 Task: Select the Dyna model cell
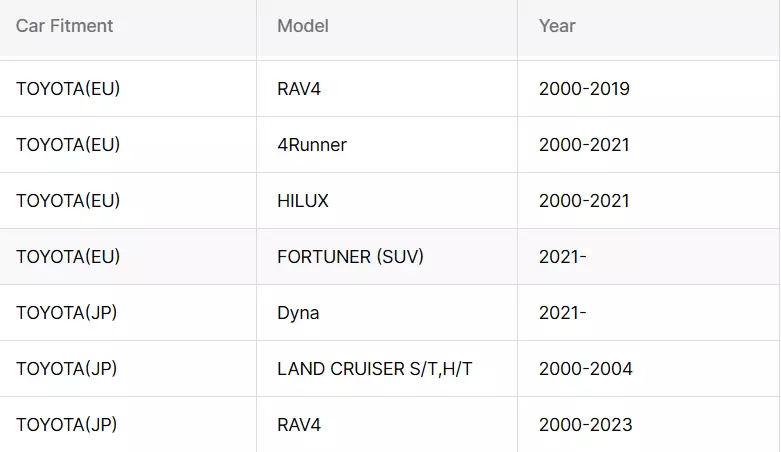[x=298, y=313]
